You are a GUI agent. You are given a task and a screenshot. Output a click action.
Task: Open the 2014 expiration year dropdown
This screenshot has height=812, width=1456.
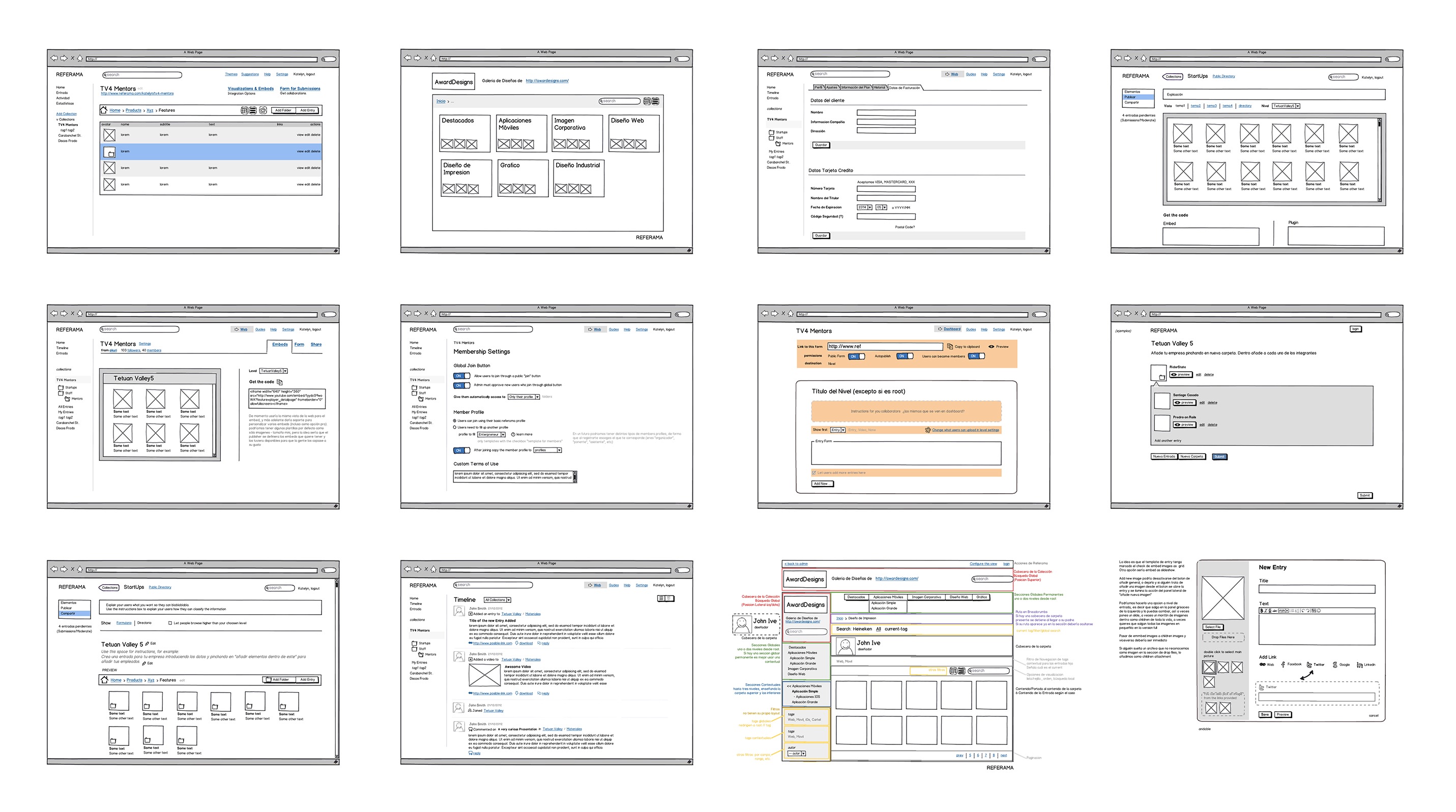(x=864, y=207)
